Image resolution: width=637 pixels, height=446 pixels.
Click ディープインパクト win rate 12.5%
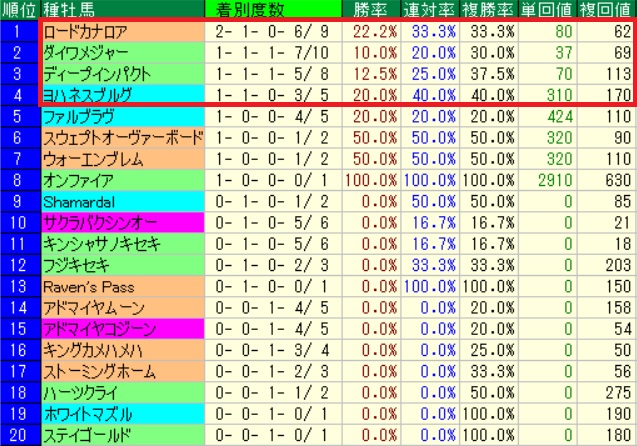[371, 74]
